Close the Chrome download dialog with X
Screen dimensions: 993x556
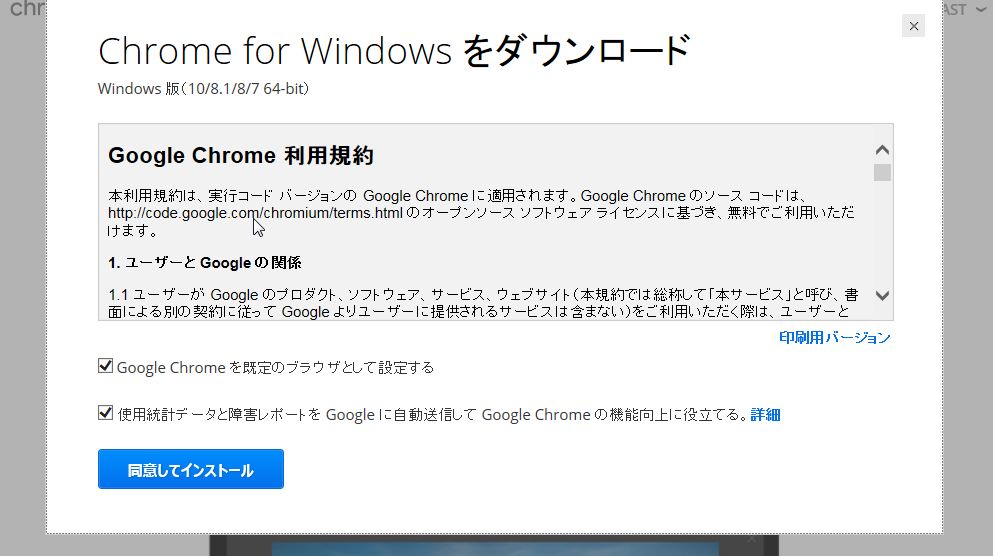(913, 26)
